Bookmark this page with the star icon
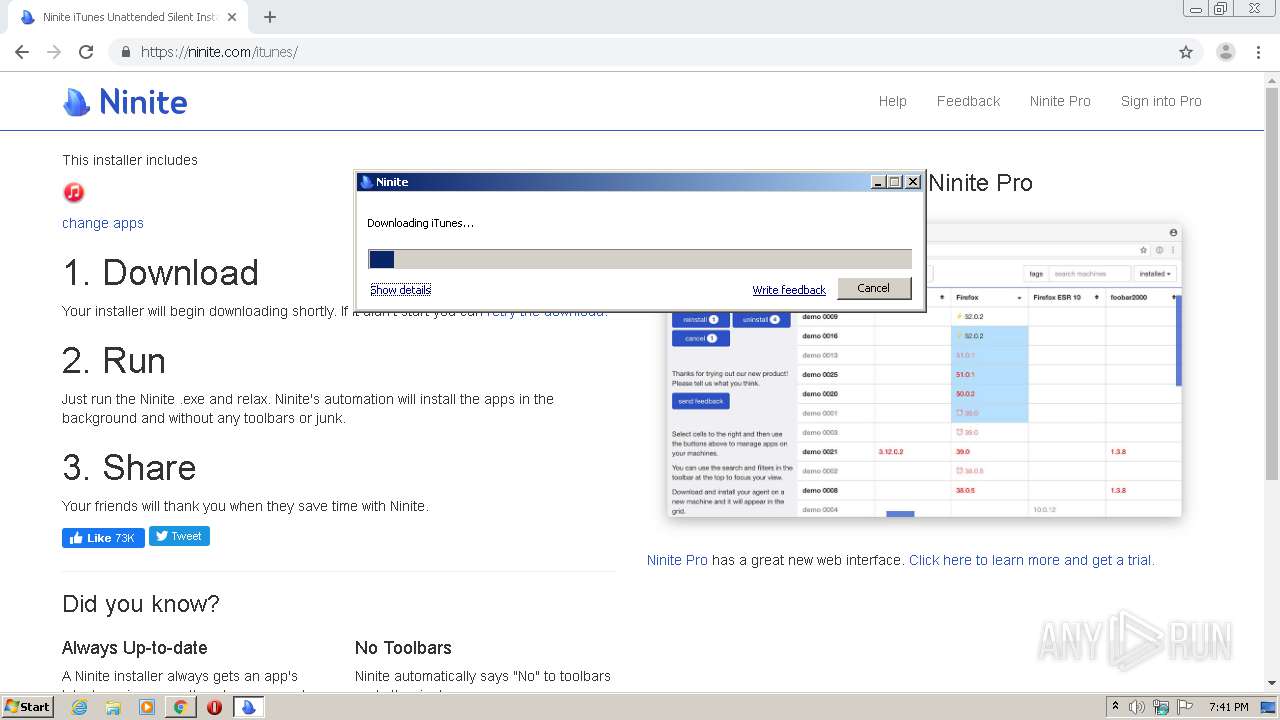1280x720 pixels. pos(1186,52)
